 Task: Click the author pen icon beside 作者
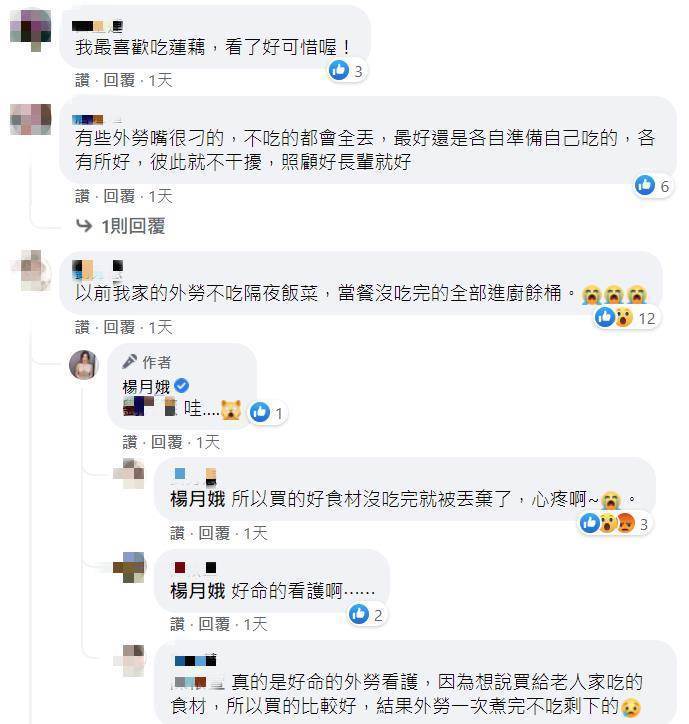pyautogui.click(x=129, y=362)
